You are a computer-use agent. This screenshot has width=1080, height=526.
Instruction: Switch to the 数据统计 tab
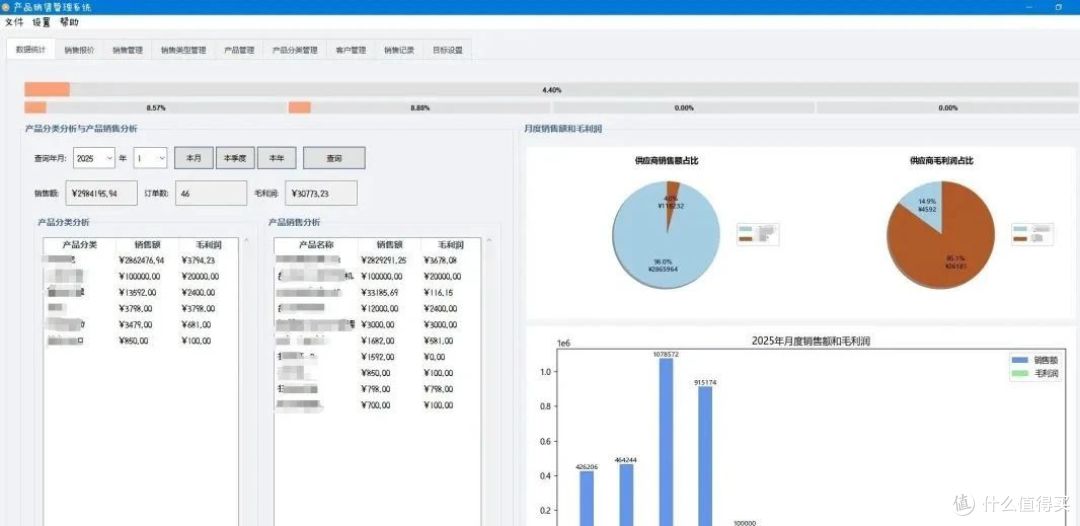pos(30,50)
